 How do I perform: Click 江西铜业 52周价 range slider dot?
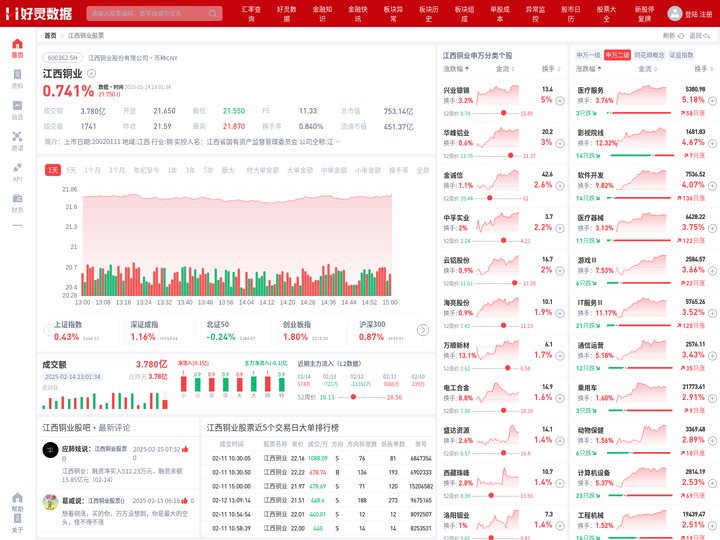(x=353, y=397)
